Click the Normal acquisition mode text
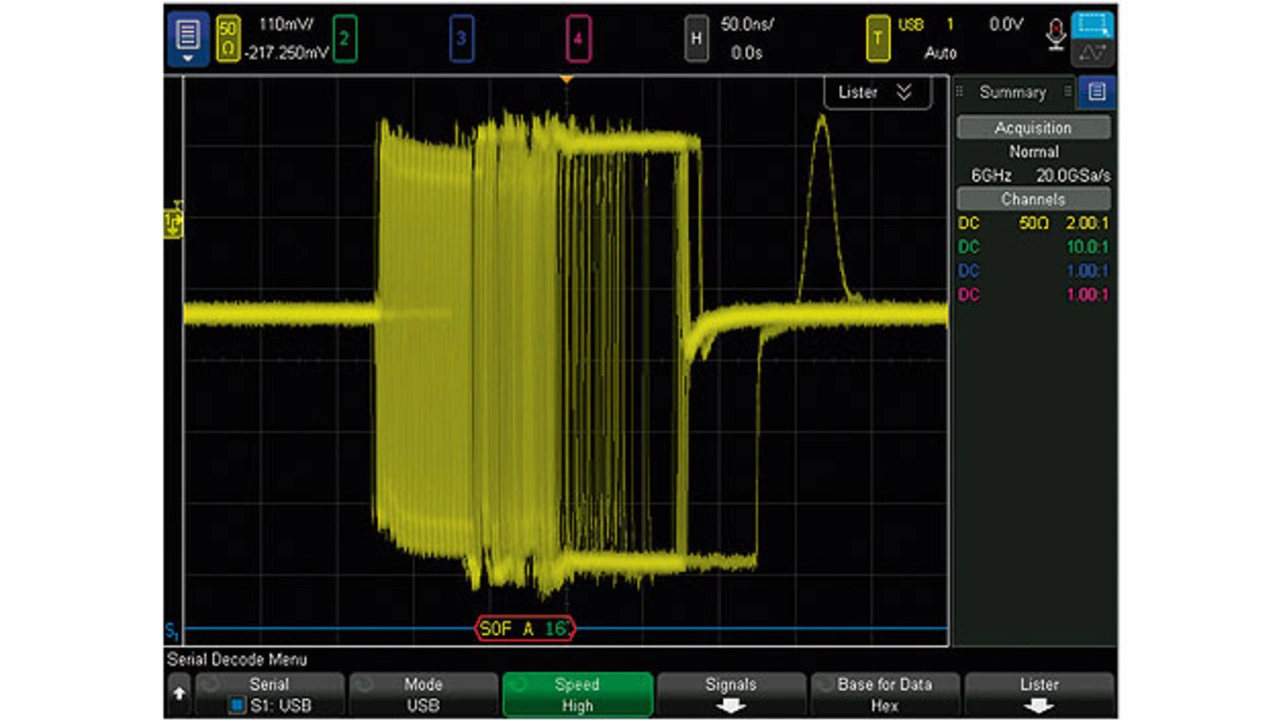 pyautogui.click(x=1033, y=152)
